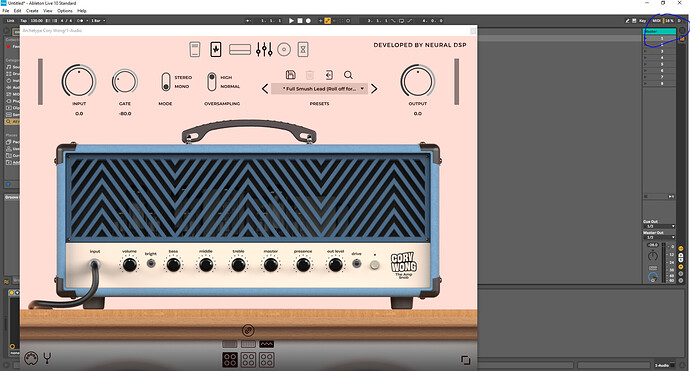690x371 pixels.
Task: Open the cabinet section icon in plugin header
Action: pyautogui.click(x=240, y=49)
